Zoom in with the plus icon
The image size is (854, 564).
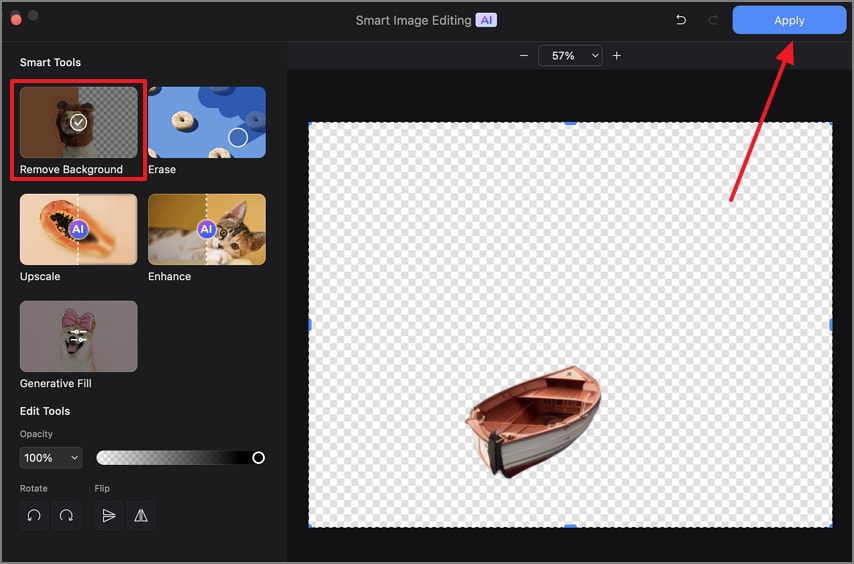coord(617,56)
